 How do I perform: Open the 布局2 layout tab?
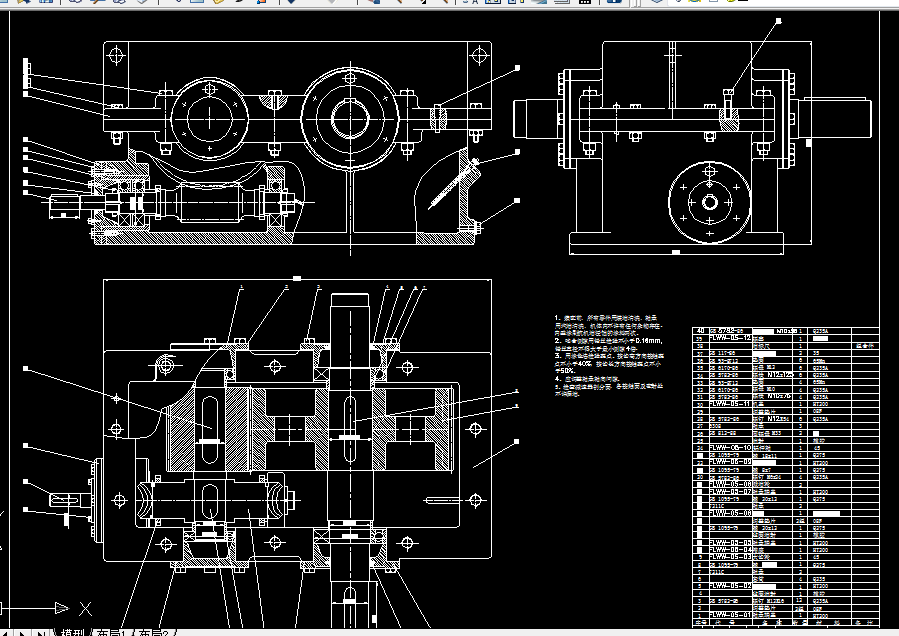154,632
